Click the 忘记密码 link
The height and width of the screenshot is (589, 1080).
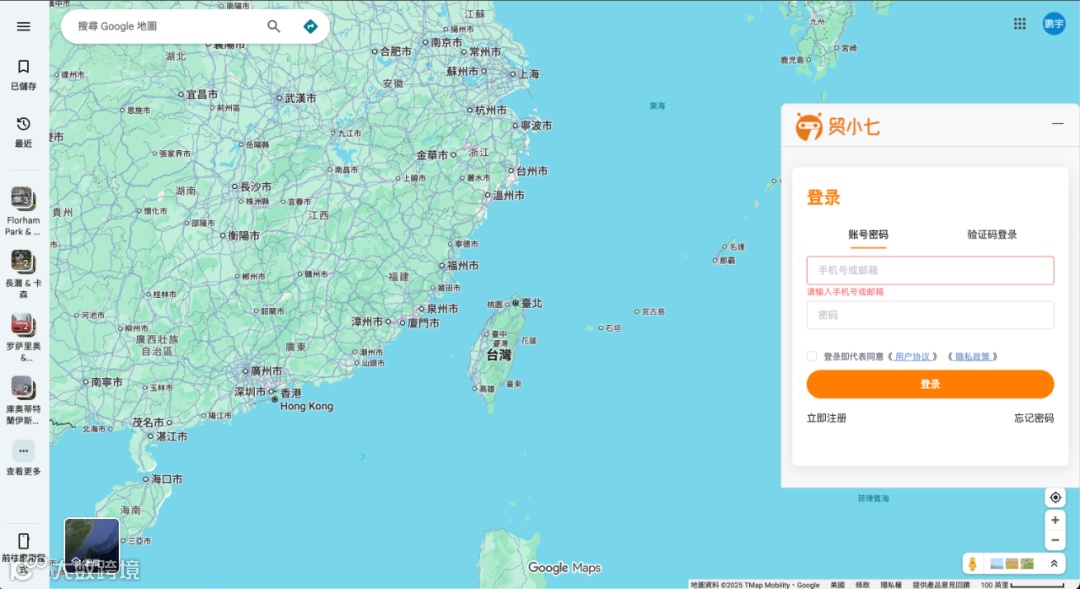click(1034, 418)
